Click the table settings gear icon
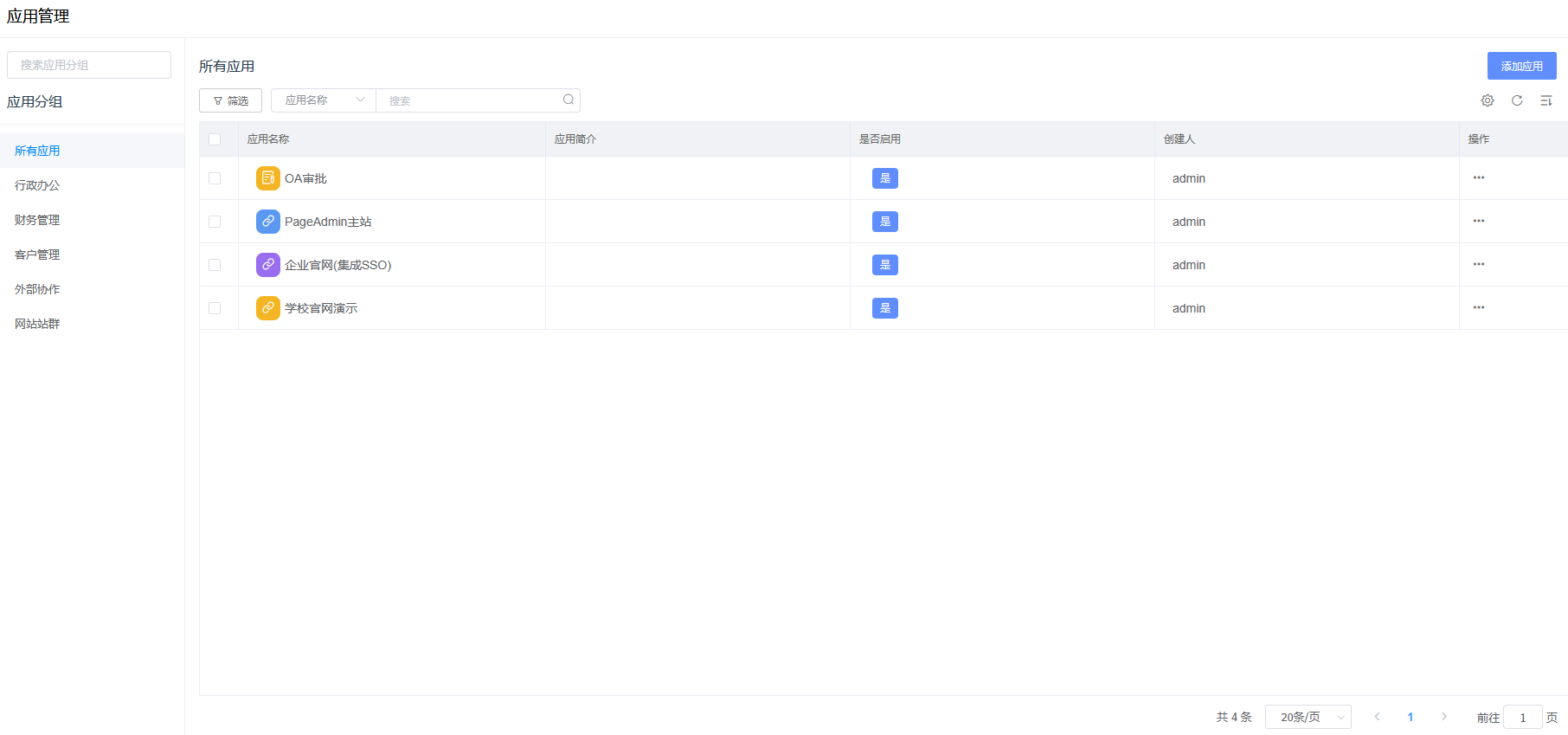Image resolution: width=1568 pixels, height=735 pixels. pos(1487,100)
